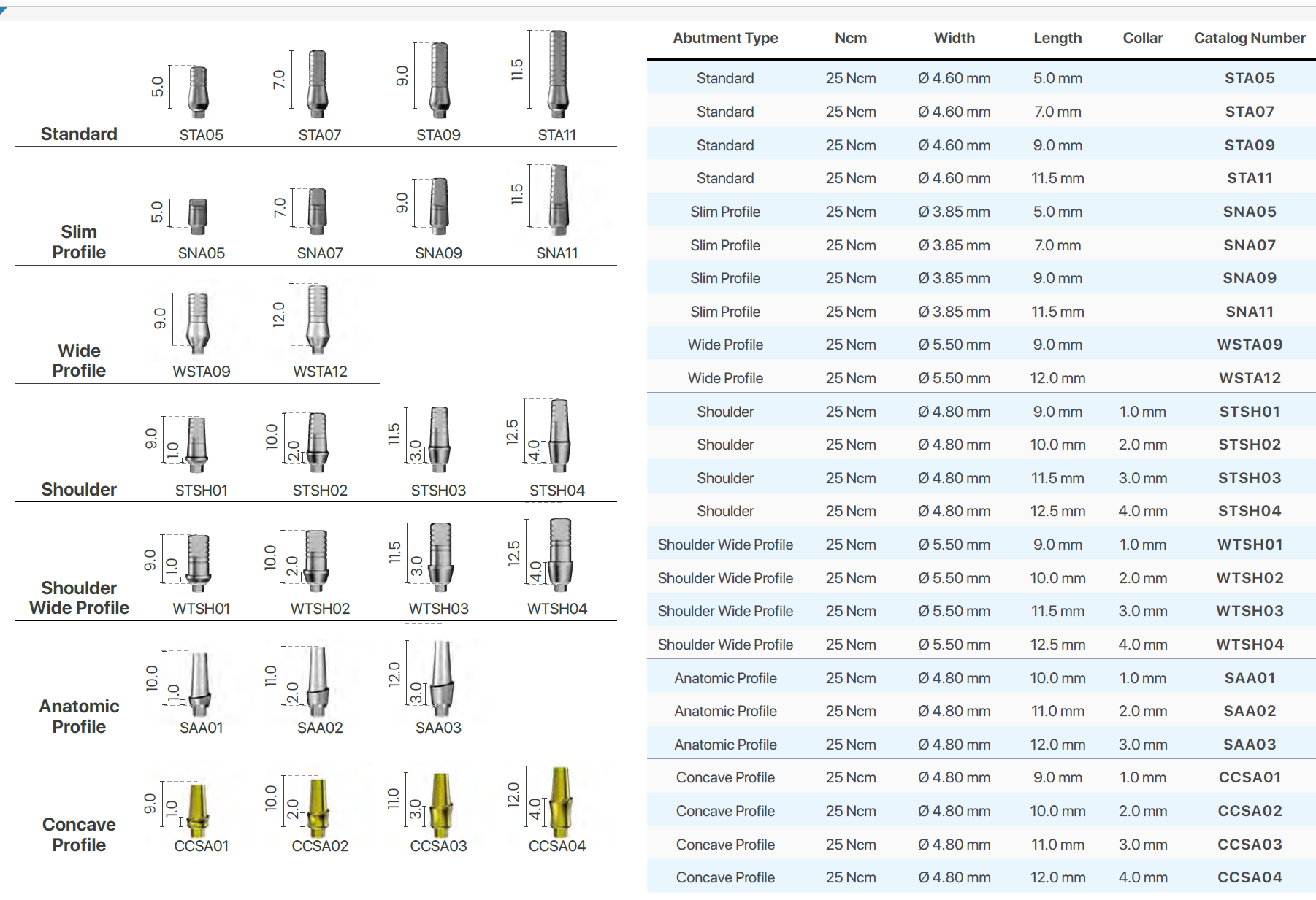Select the WTSH04 shoulder wide abutment image

[560, 555]
